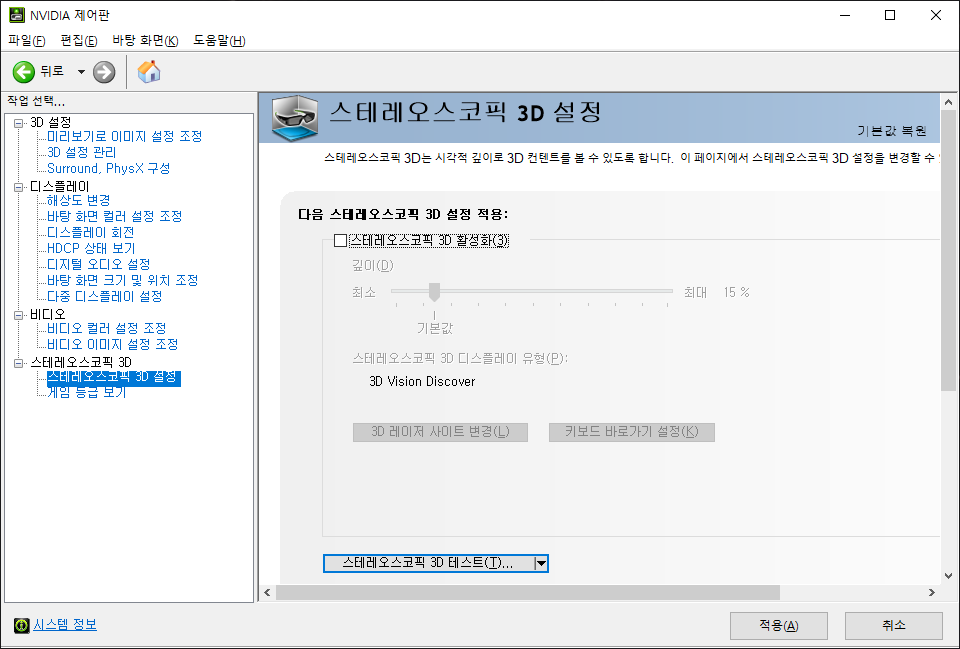This screenshot has width=960, height=649.
Task: Click the horizontal scrollbar thumb
Action: pyautogui.click(x=528, y=592)
